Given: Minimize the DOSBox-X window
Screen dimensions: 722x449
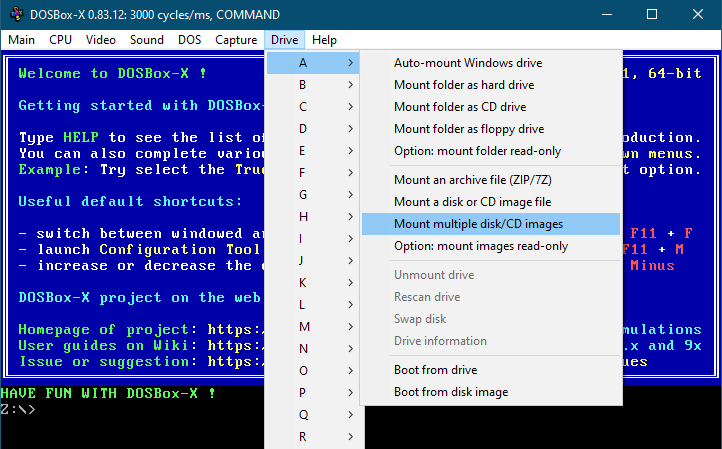Looking at the screenshot, I should pyautogui.click(x=607, y=14).
